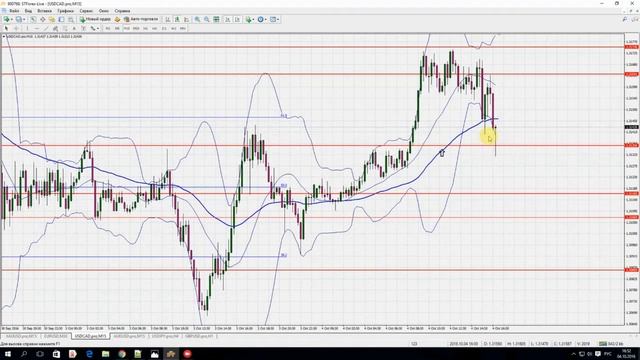Screen dimensions: 640x360
Task: Switch to the EURUSD,M30 chart tab
Action: click(x=56, y=336)
